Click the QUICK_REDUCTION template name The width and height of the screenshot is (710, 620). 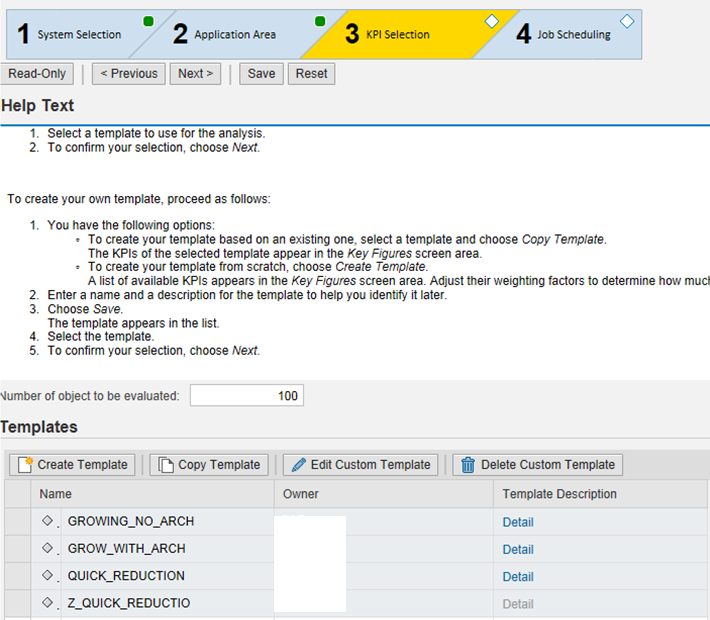tap(126, 576)
